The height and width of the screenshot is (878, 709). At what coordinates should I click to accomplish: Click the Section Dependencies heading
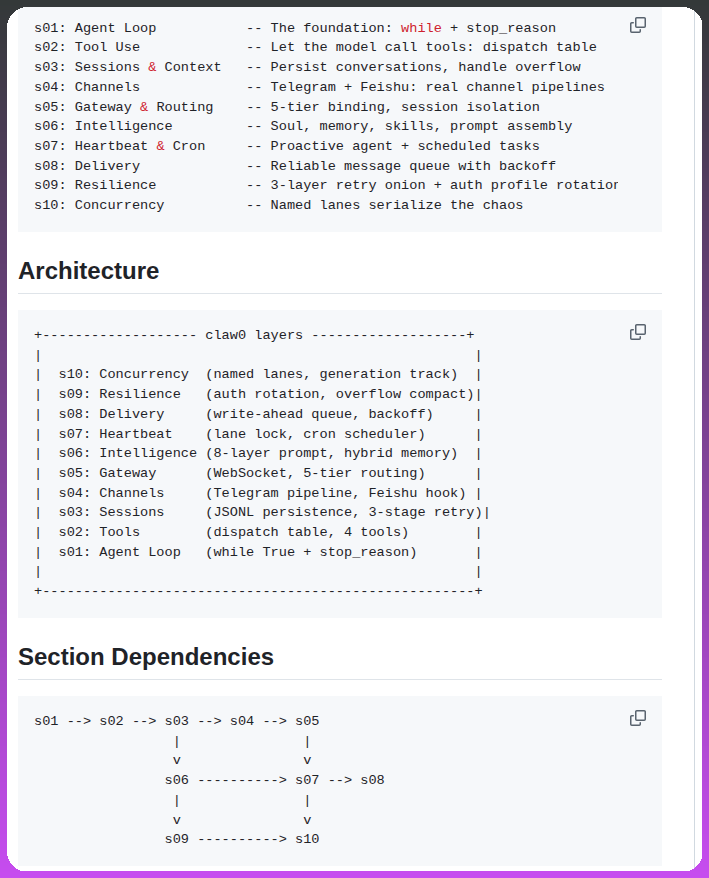146,657
